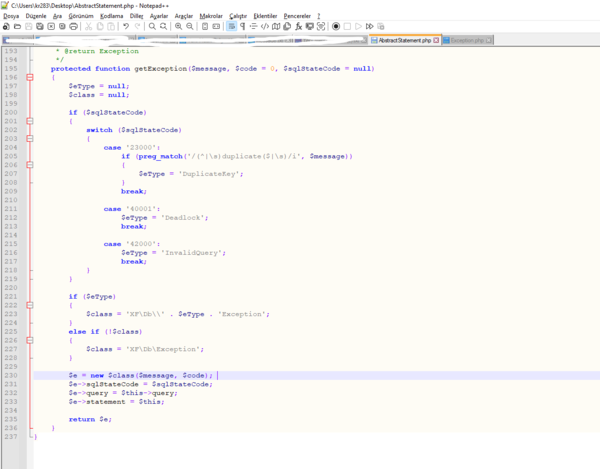Click the Copy toolbar icon

pos(100,26)
